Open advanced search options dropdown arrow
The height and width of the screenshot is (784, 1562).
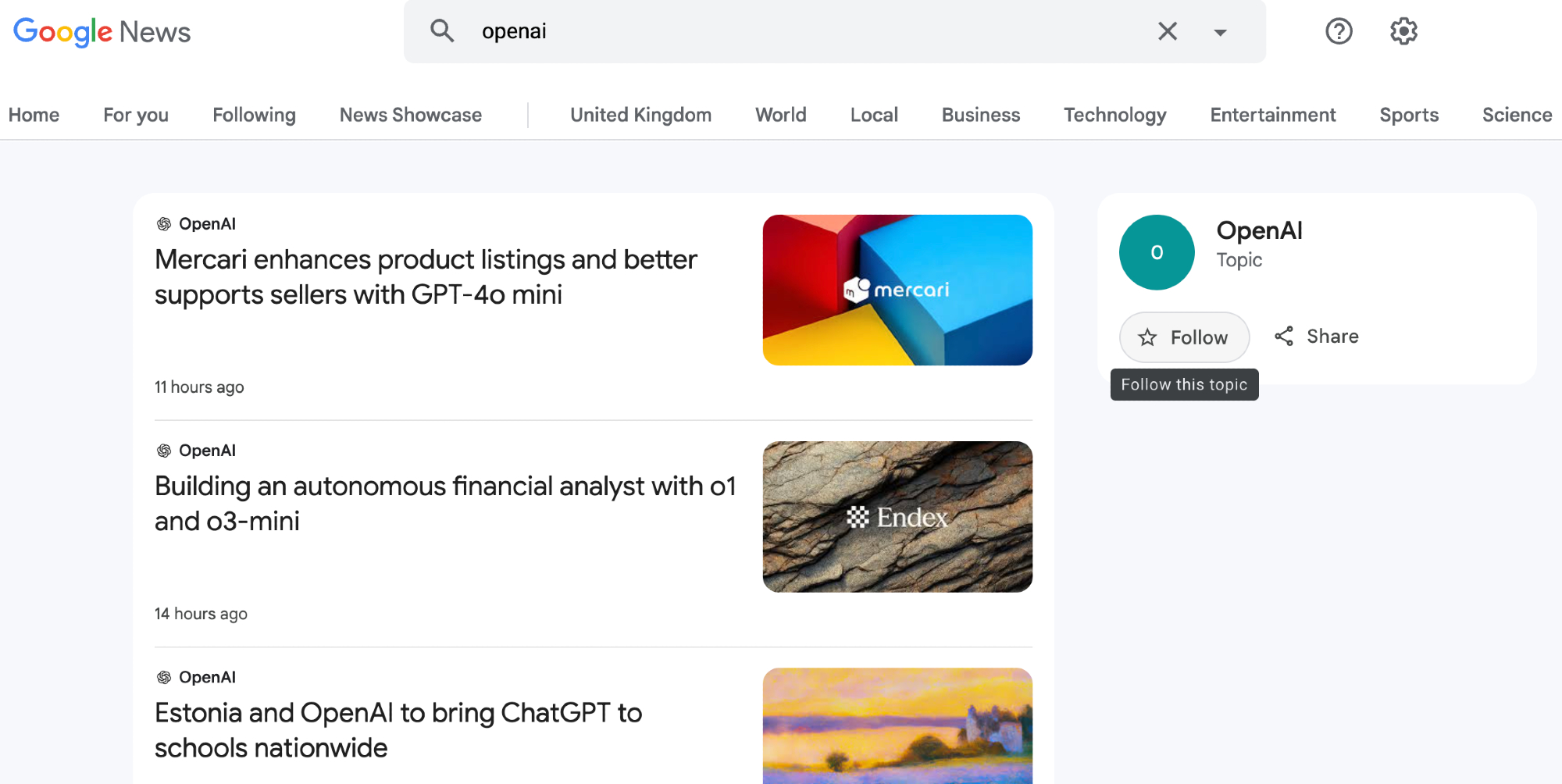(1220, 32)
